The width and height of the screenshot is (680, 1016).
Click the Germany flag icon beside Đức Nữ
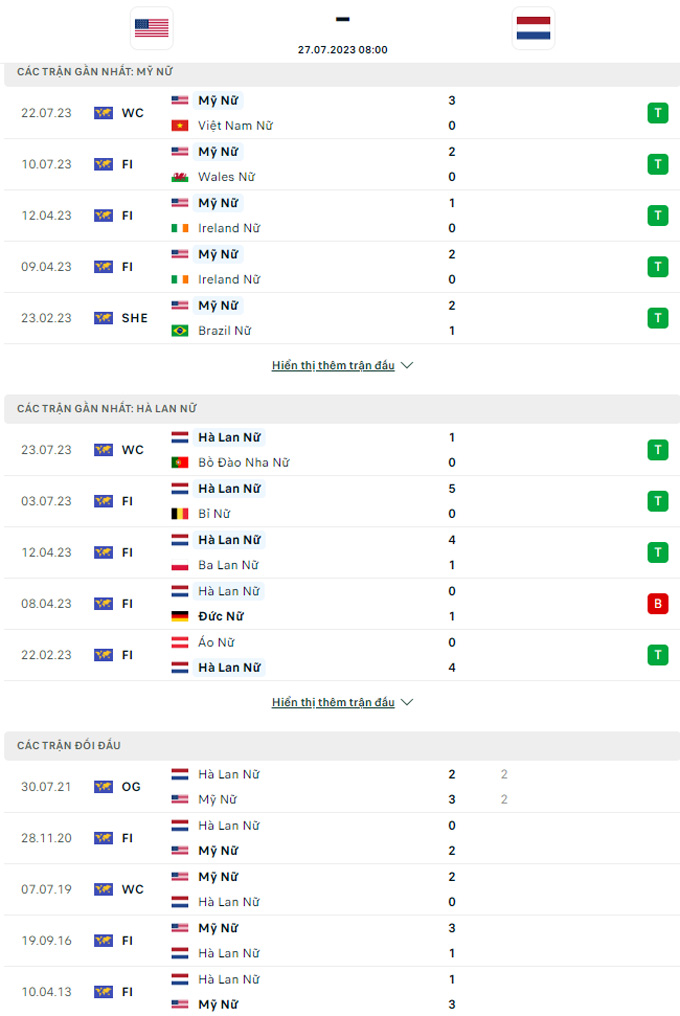pos(180,617)
